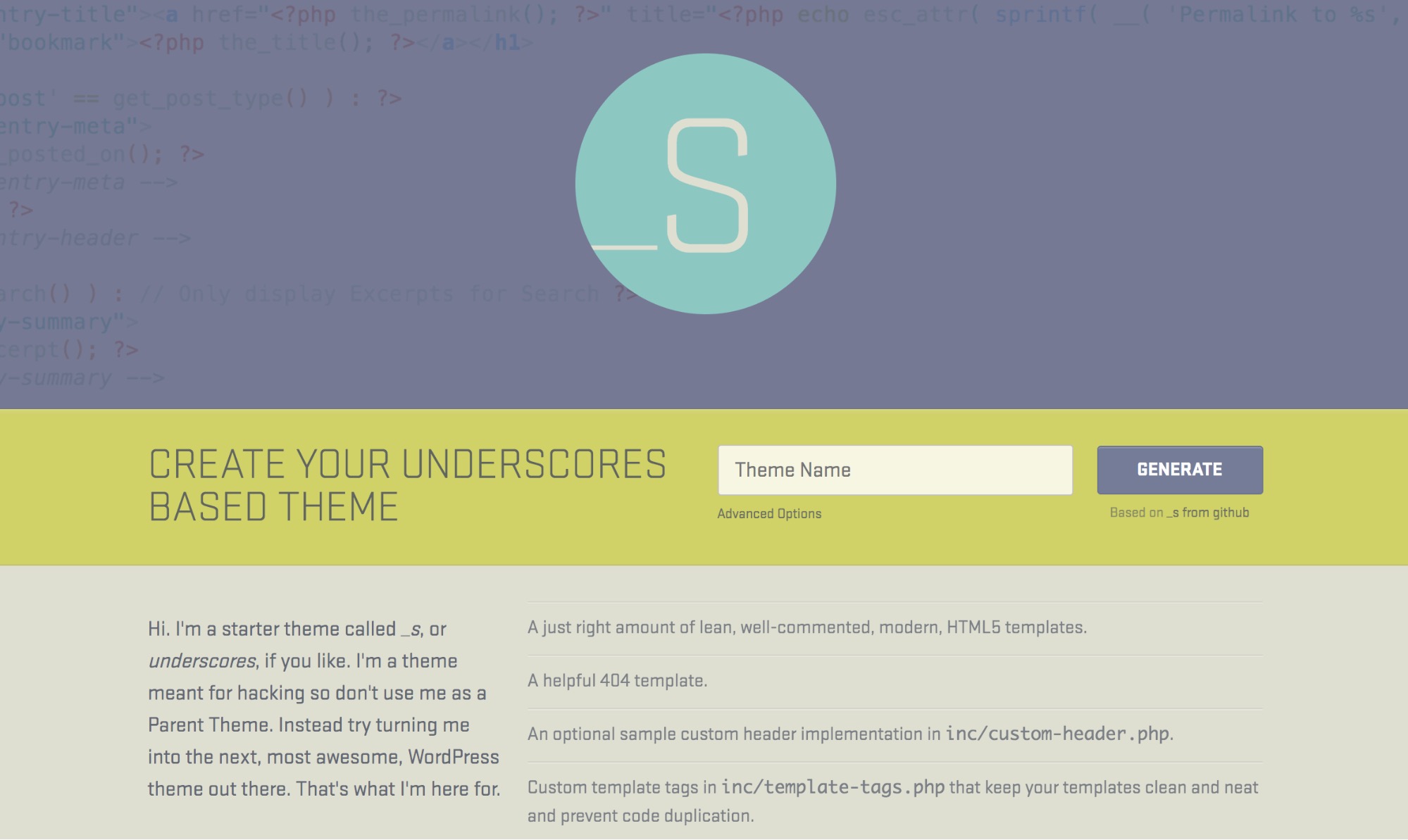Enable theme generation via Generate button
The height and width of the screenshot is (840, 1408).
(1180, 470)
